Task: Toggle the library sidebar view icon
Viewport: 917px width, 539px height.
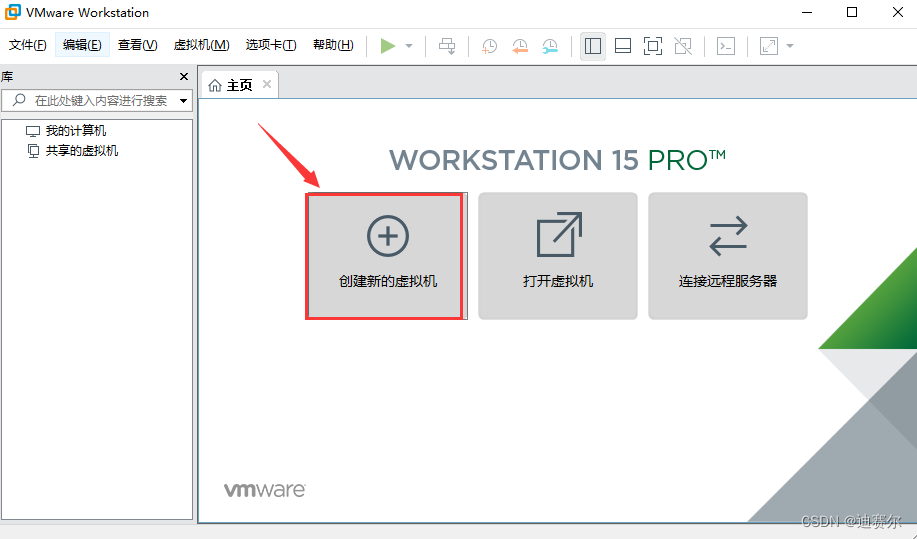Action: coord(592,46)
